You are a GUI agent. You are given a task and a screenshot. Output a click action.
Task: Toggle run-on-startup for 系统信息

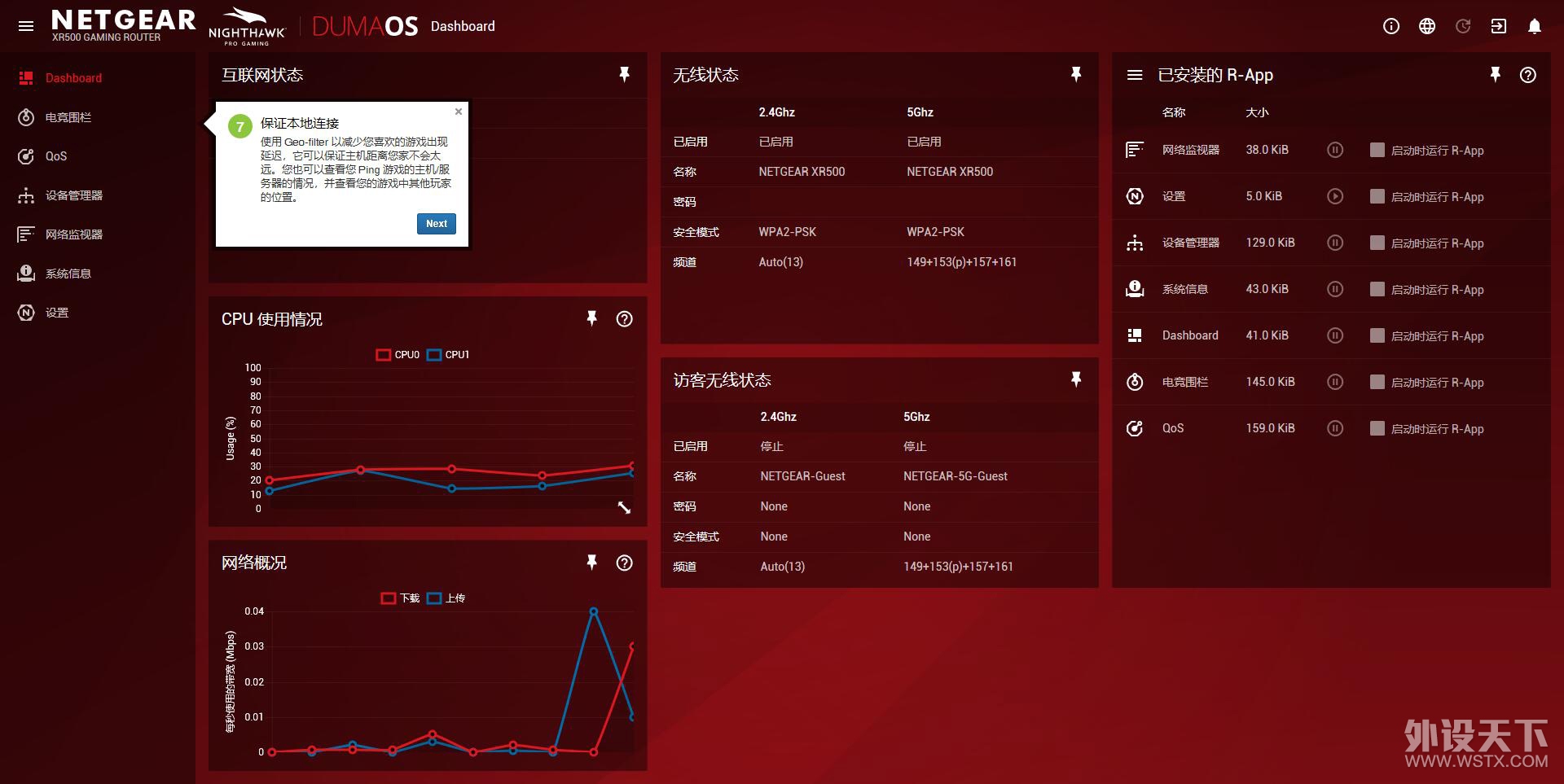pos(1377,289)
